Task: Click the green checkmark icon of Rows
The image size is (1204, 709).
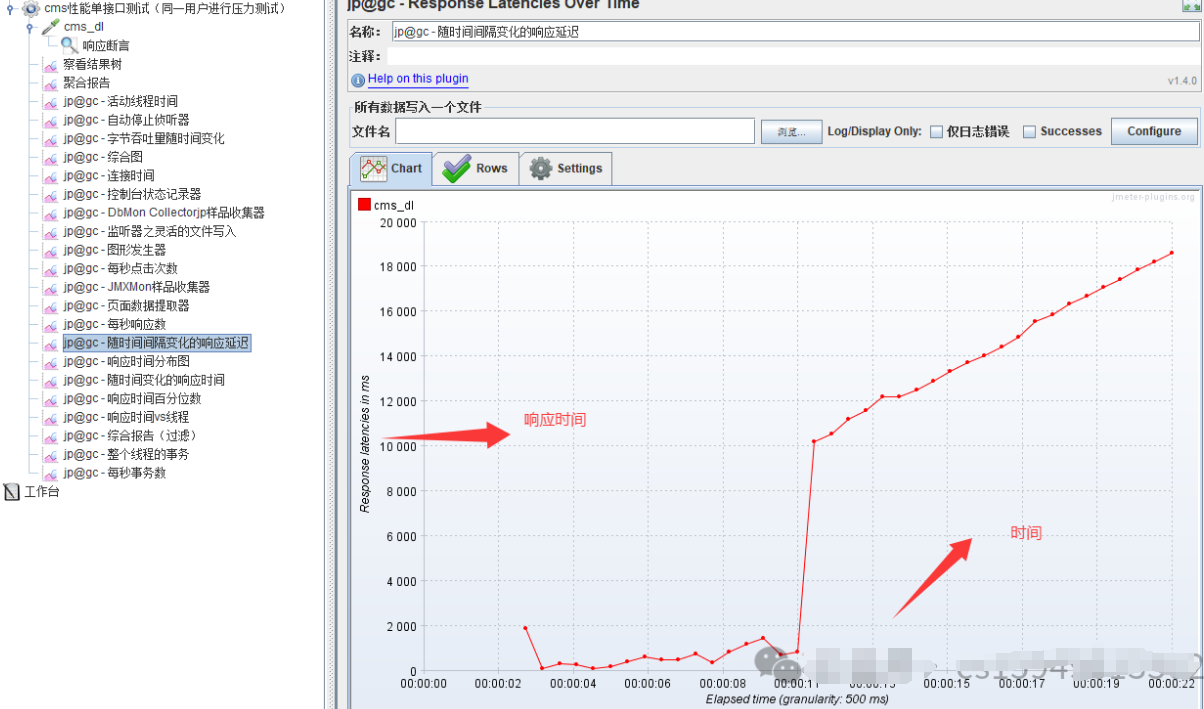Action: point(457,168)
